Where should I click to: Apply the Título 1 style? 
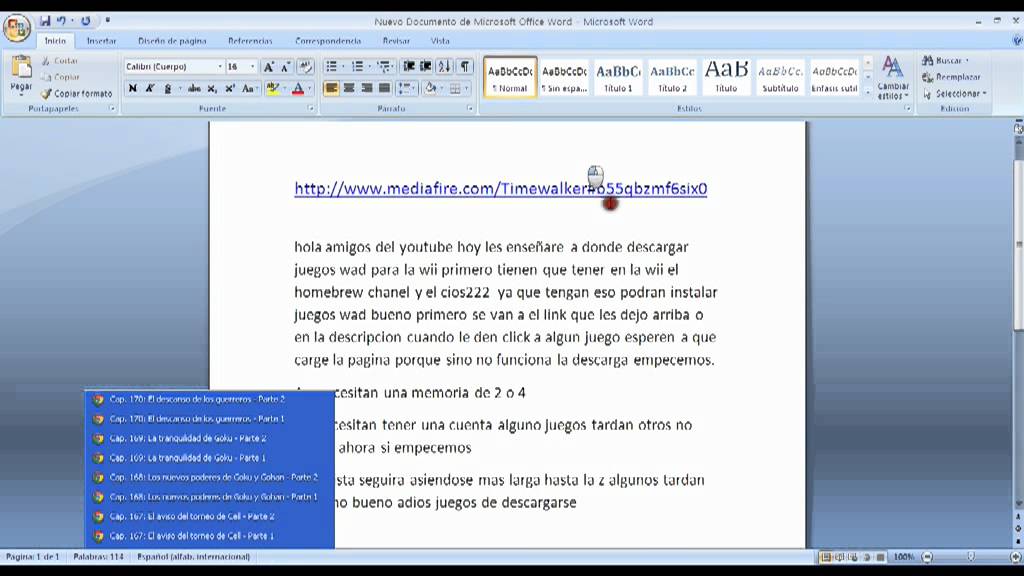618,77
